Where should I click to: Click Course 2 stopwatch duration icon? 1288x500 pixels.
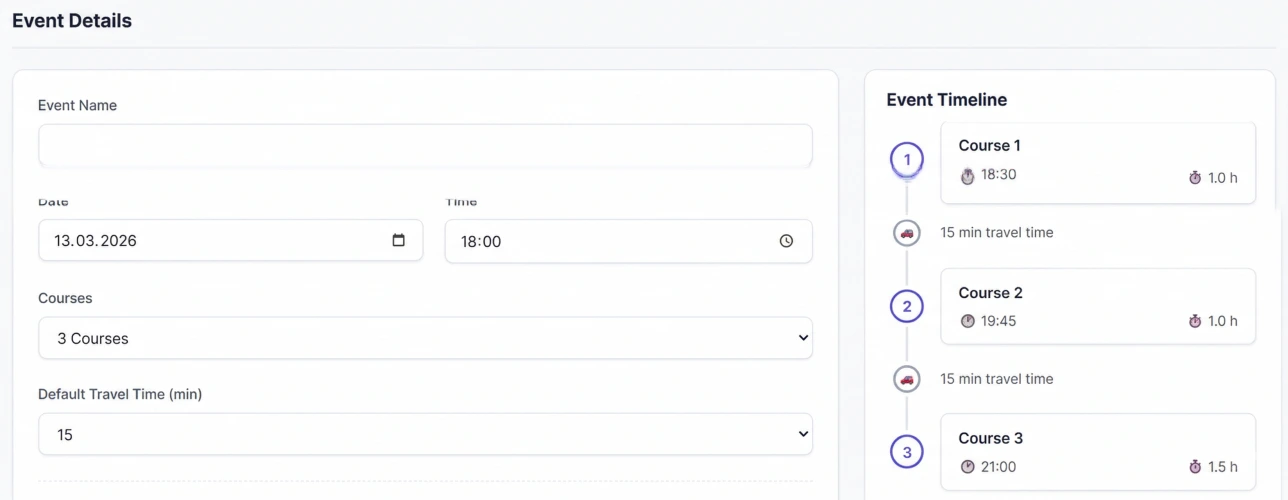[1195, 321]
